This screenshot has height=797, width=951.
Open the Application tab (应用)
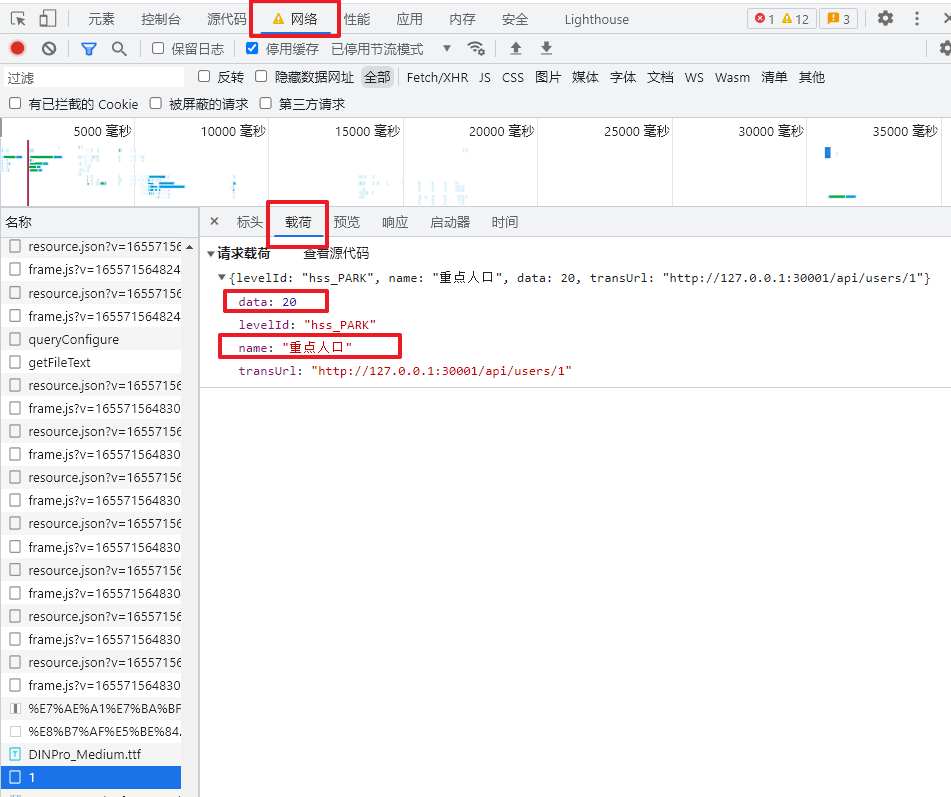pyautogui.click(x=409, y=19)
